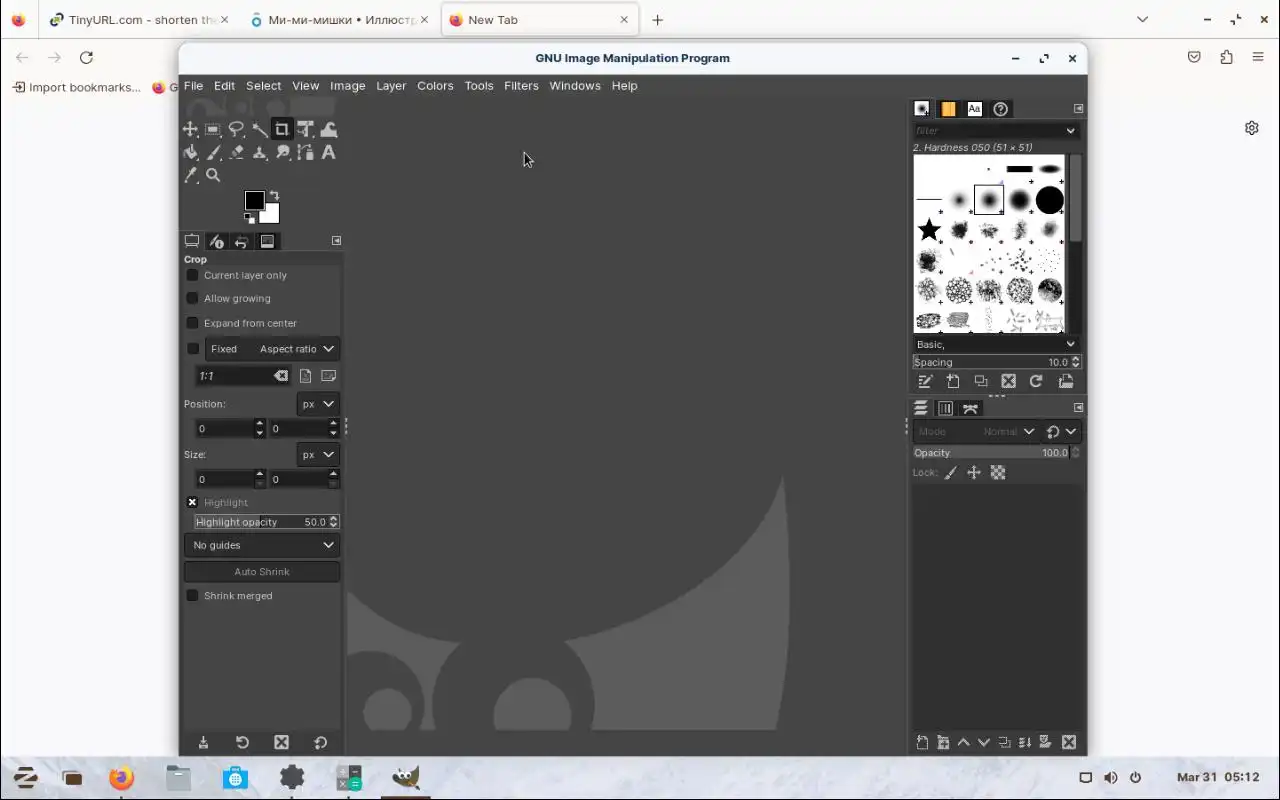Toggle the Fixed aspect ratio checkbox

(193, 349)
